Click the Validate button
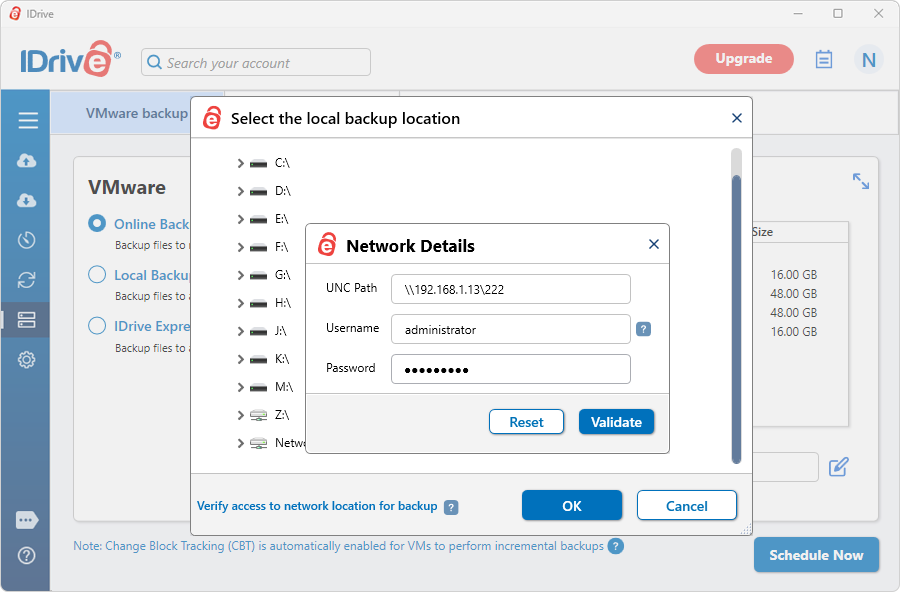 point(616,422)
